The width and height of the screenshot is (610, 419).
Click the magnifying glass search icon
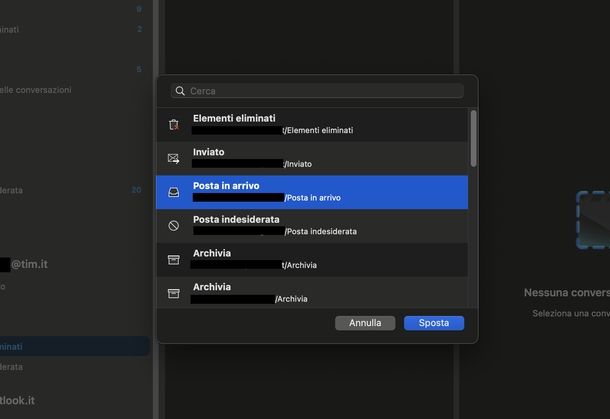[x=180, y=91]
